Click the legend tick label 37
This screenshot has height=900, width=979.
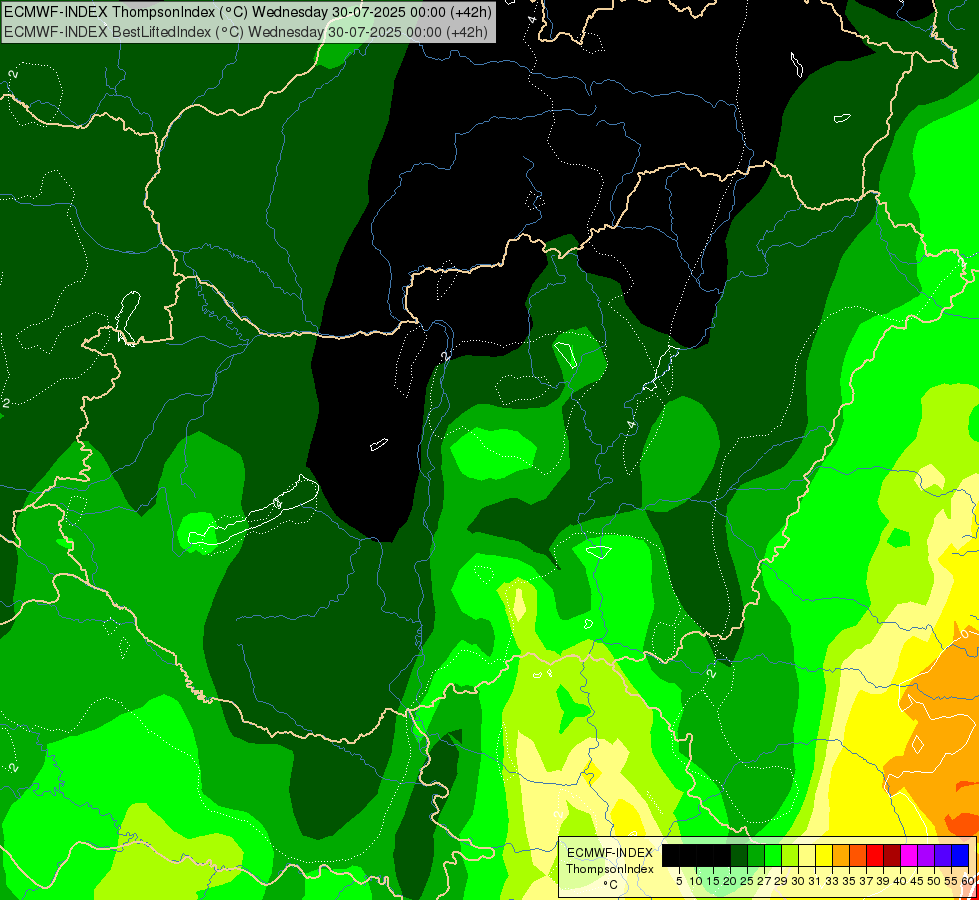[867, 881]
